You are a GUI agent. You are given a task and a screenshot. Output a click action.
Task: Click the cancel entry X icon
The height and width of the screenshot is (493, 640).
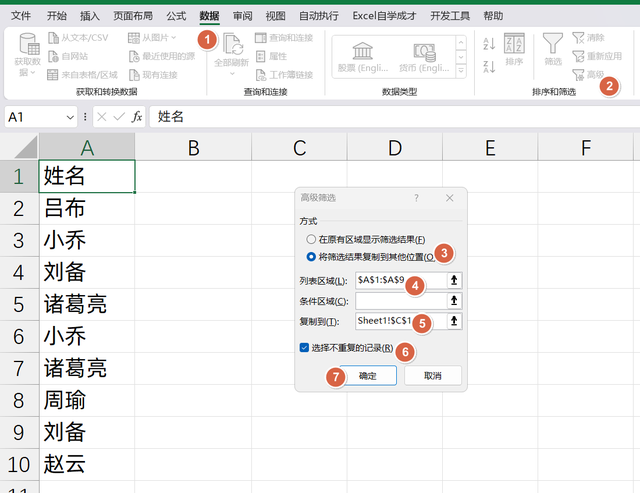pyautogui.click(x=102, y=117)
